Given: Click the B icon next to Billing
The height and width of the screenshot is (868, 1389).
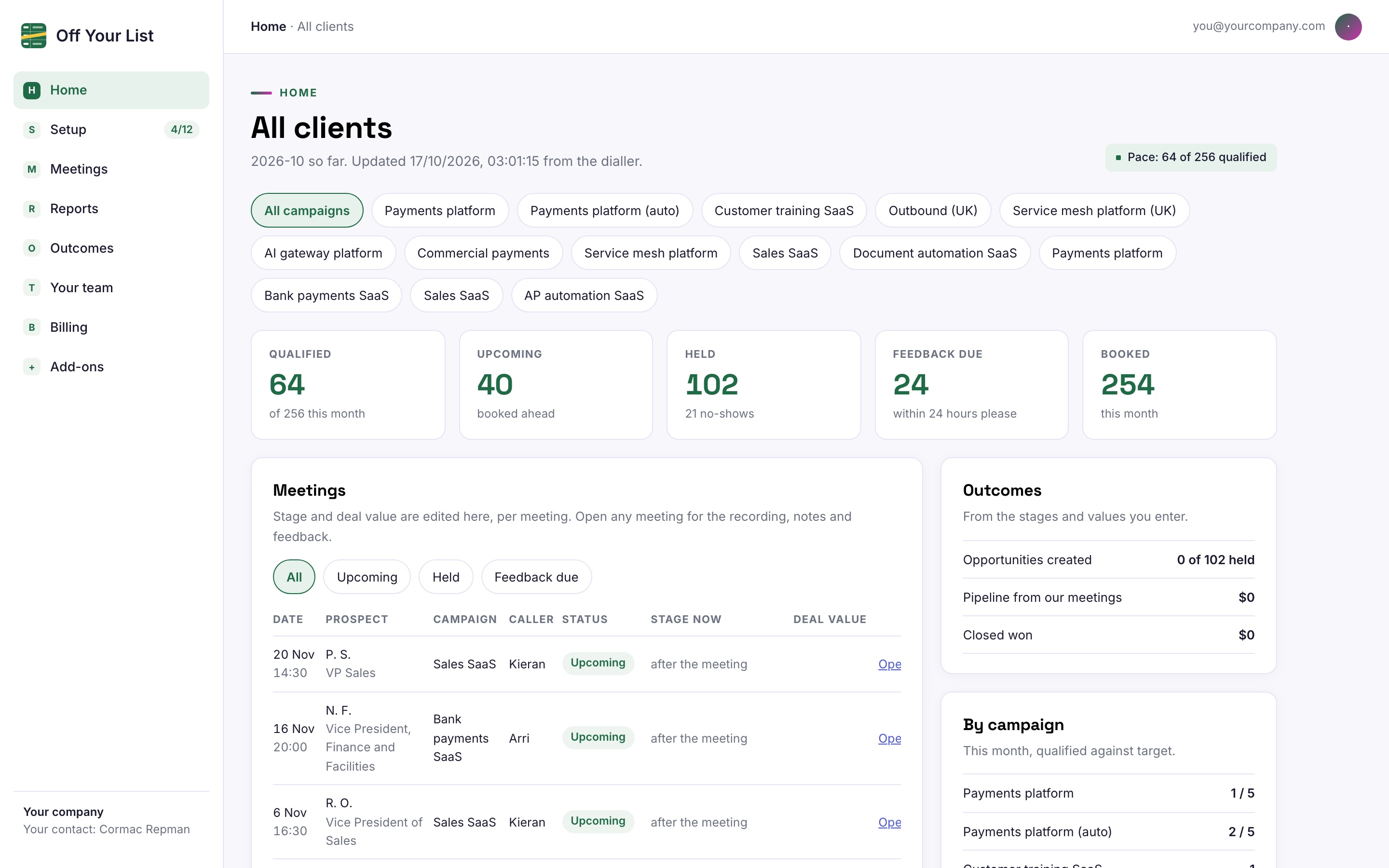Looking at the screenshot, I should click(31, 328).
